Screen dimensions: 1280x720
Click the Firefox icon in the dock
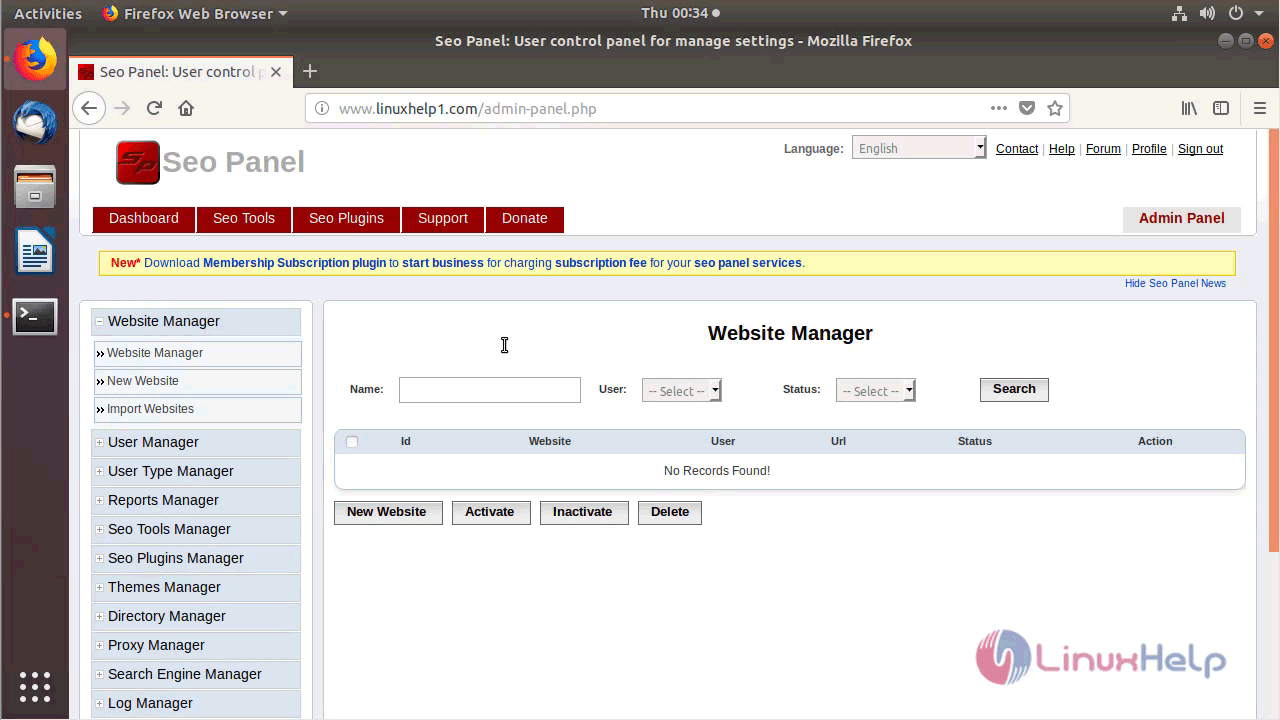(35, 60)
